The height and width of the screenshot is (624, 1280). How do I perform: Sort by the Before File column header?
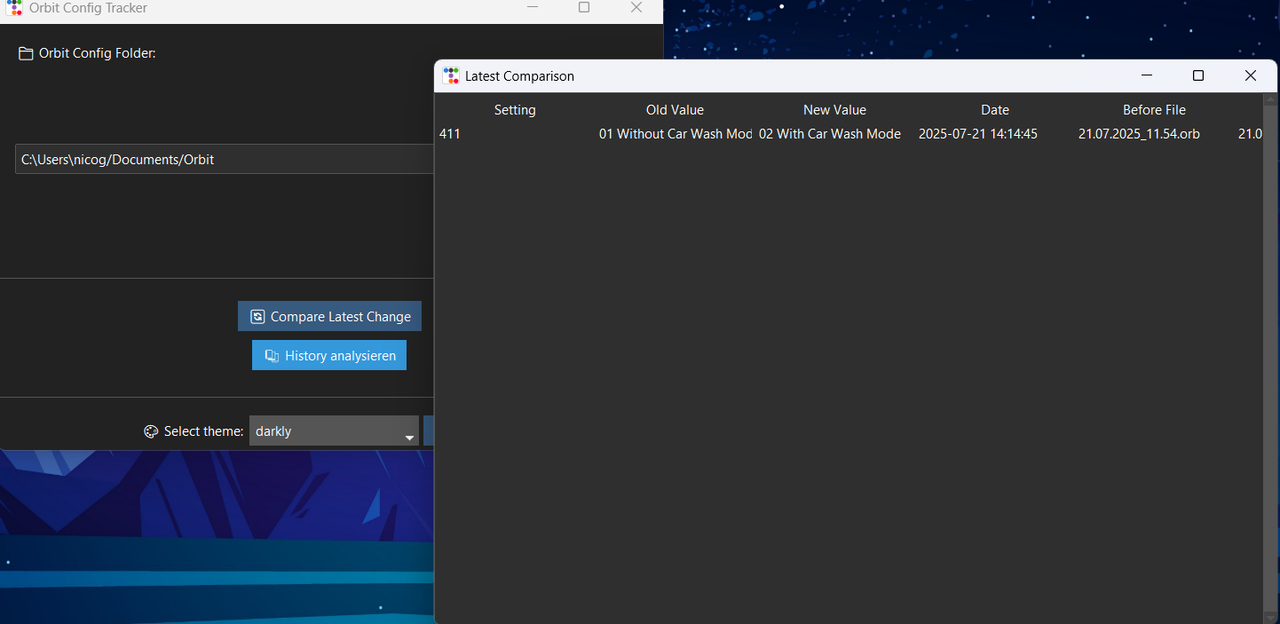coord(1154,110)
